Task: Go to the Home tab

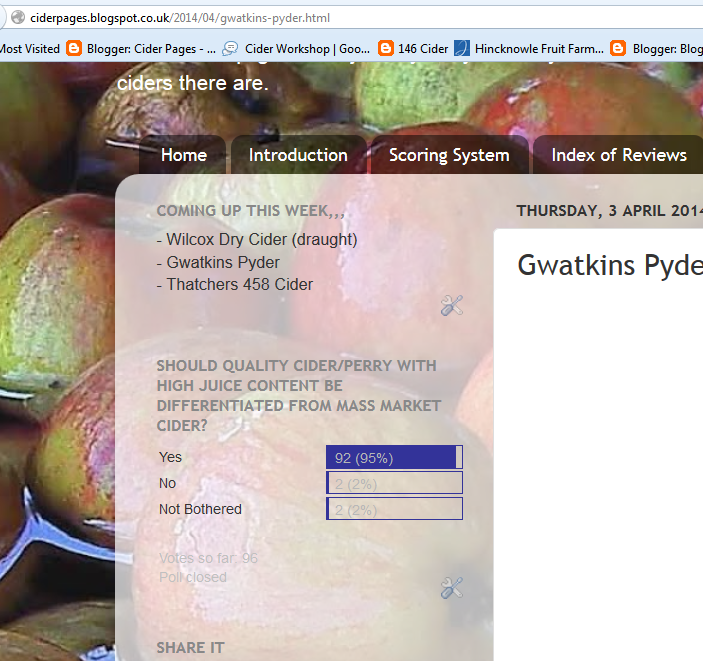Action: click(x=184, y=155)
